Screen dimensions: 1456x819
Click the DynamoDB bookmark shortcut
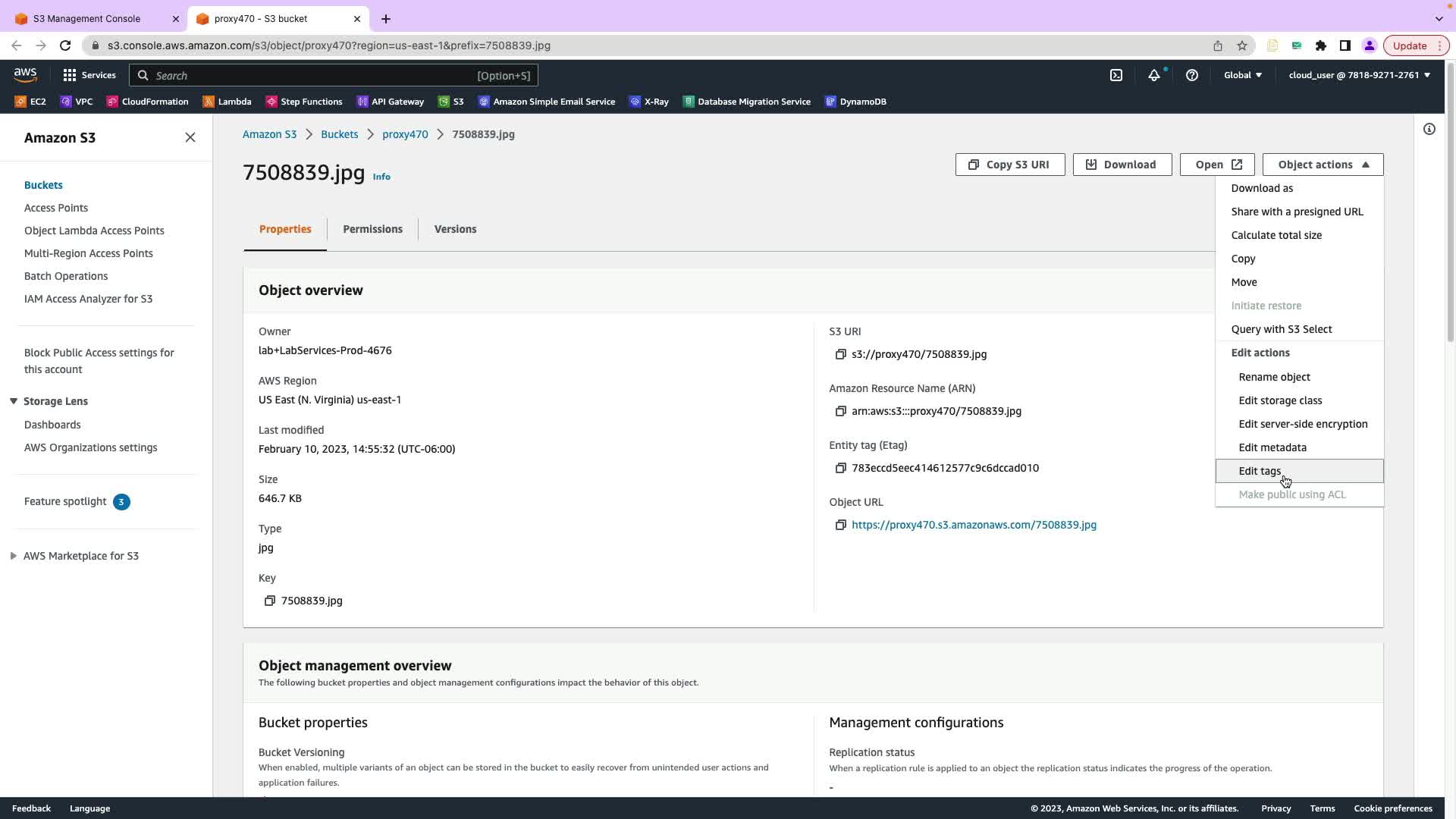855,102
